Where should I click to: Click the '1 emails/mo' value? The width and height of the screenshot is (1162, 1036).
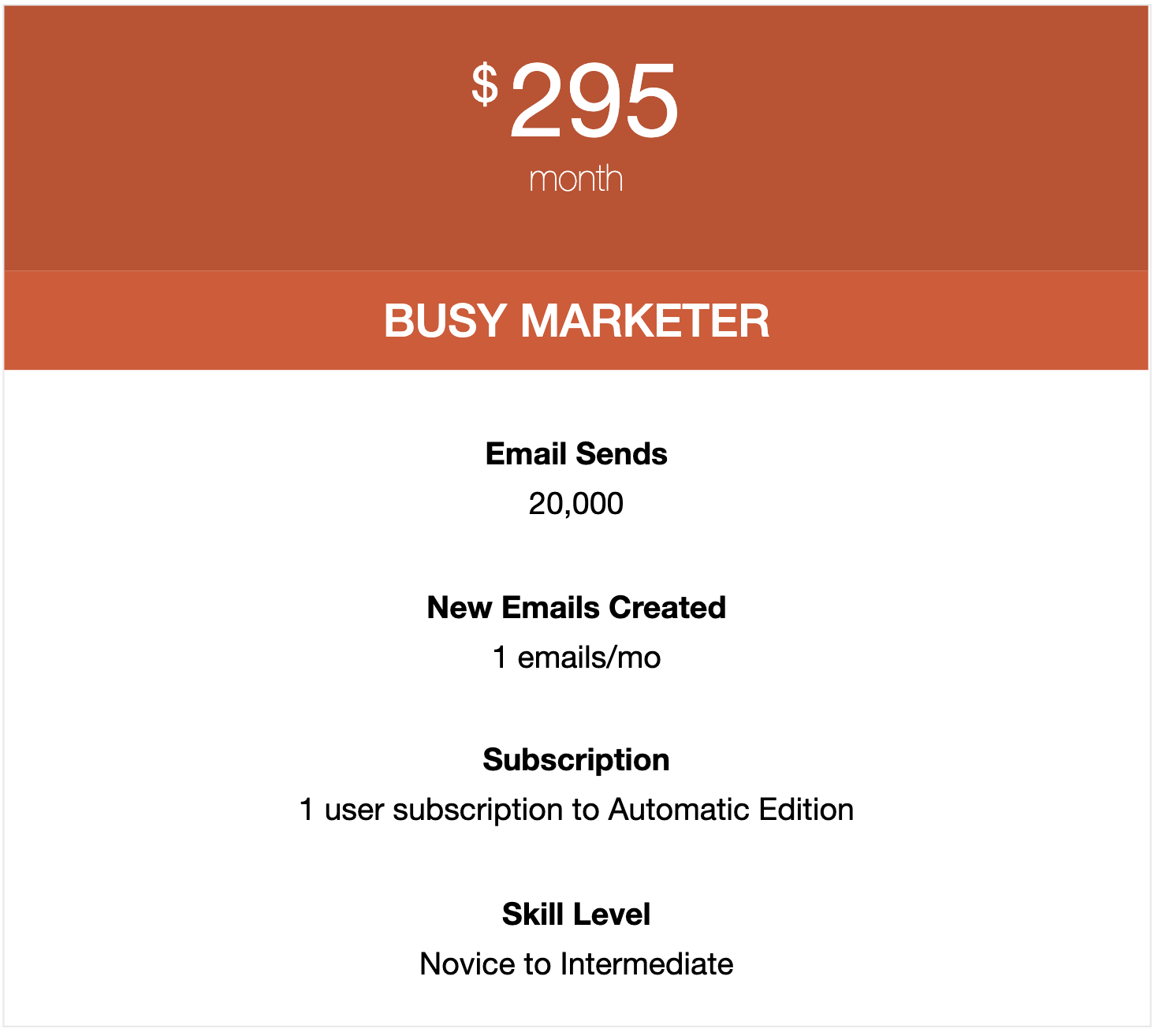tap(576, 658)
